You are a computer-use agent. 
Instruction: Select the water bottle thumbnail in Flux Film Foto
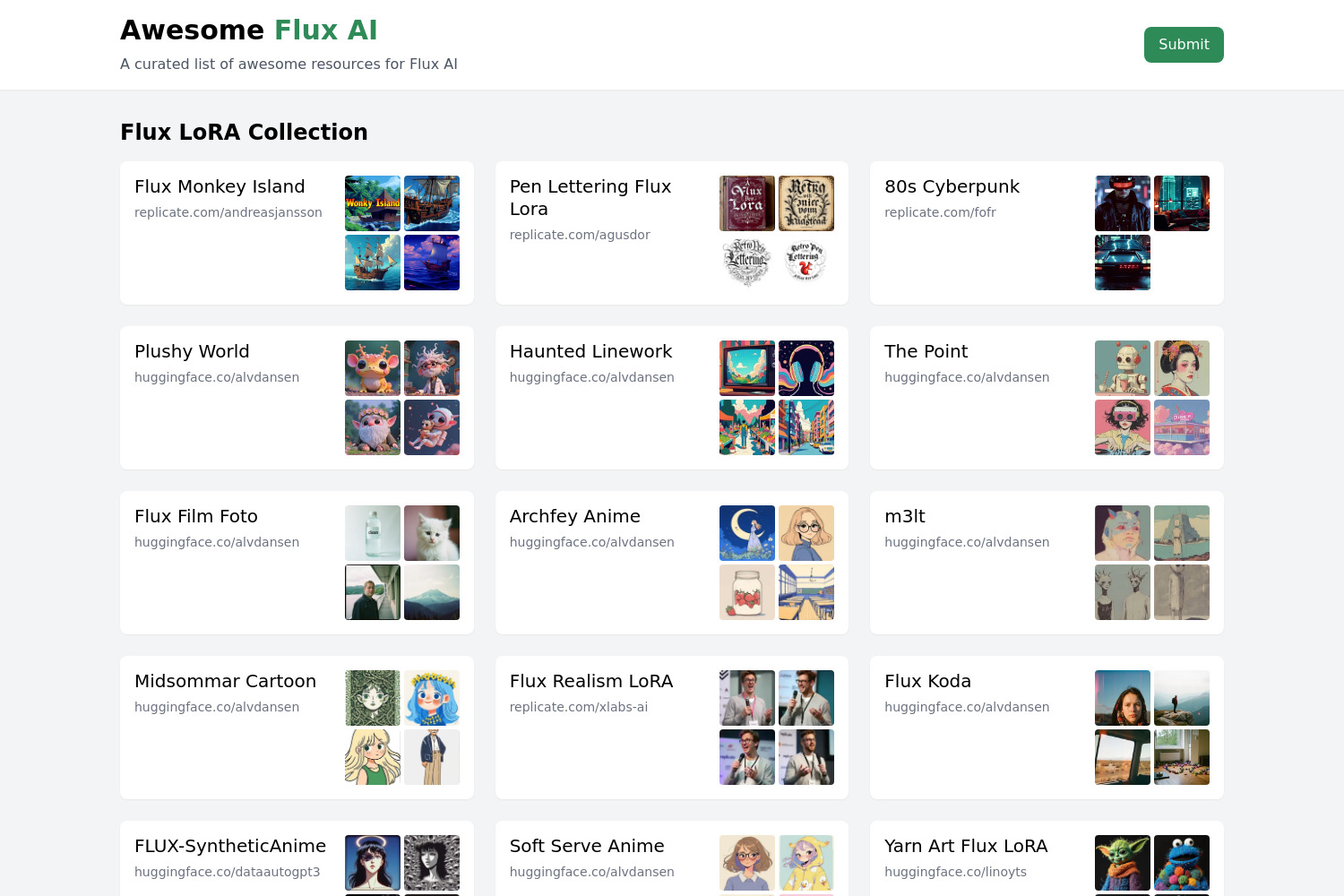(x=373, y=533)
